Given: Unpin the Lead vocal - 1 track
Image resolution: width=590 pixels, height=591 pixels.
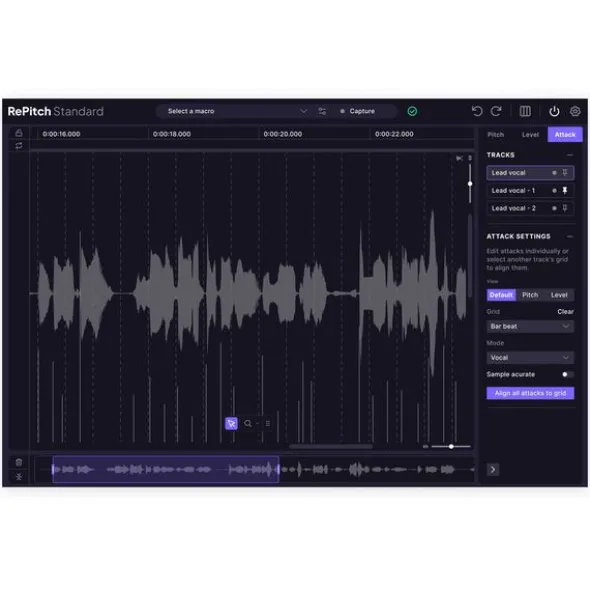Looking at the screenshot, I should 565,190.
